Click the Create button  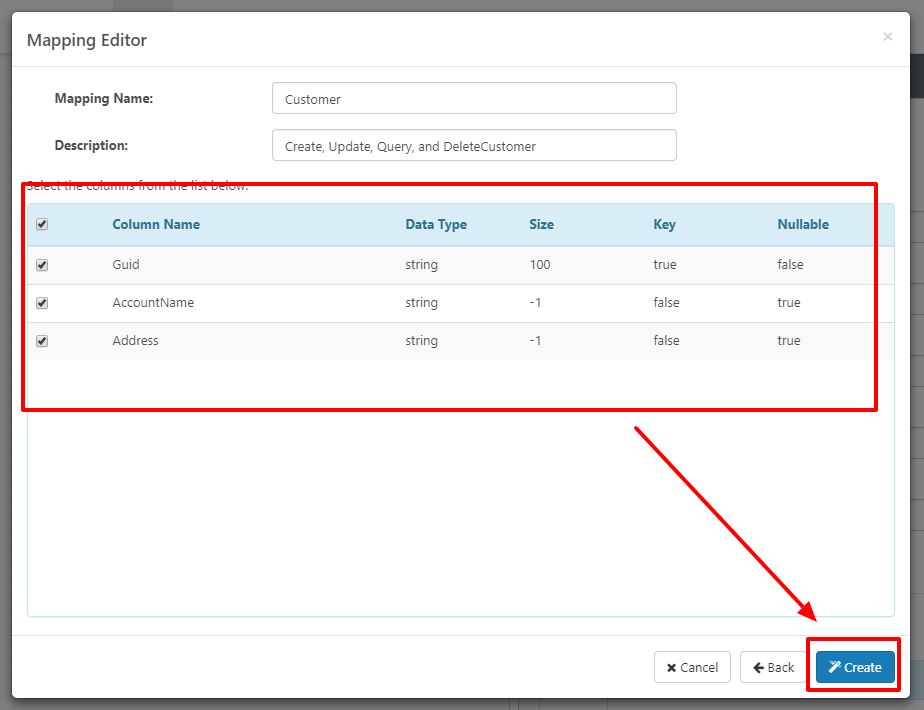(855, 667)
